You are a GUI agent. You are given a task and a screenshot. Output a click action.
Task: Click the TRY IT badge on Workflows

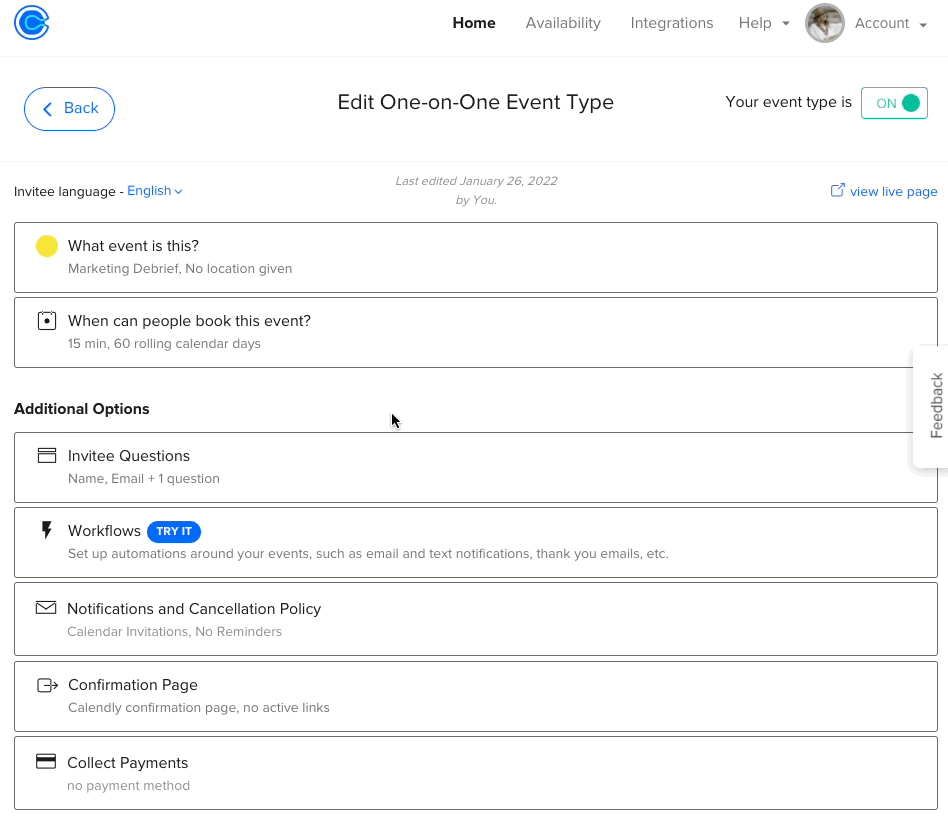coord(173,531)
